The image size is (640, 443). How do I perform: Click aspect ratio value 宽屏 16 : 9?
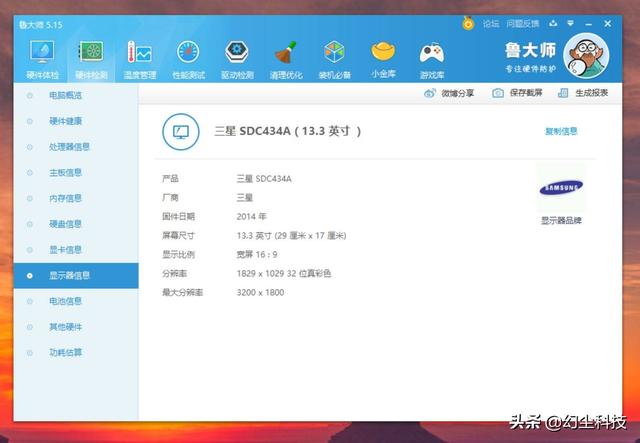257,255
